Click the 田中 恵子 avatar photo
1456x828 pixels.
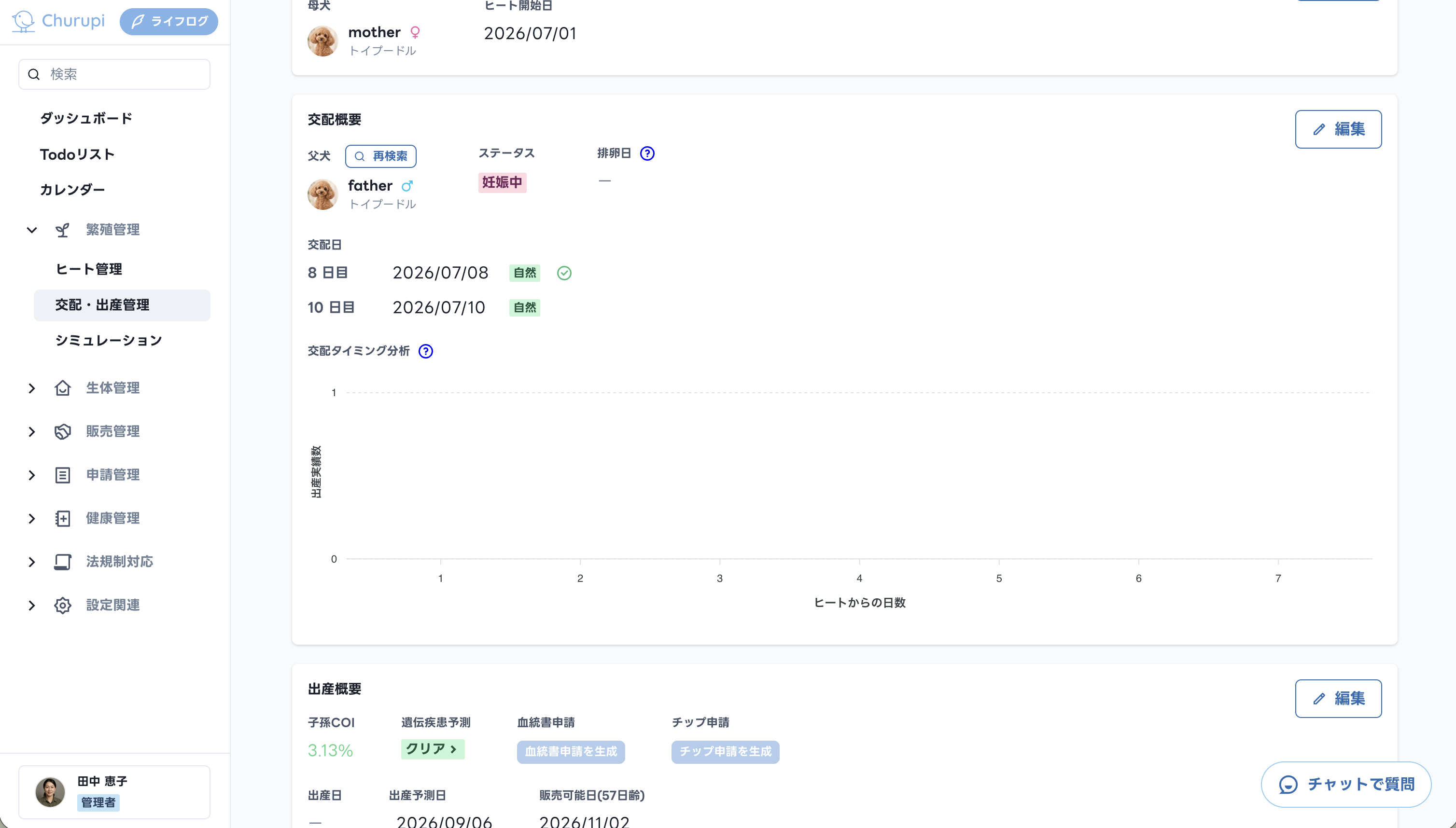coord(50,792)
